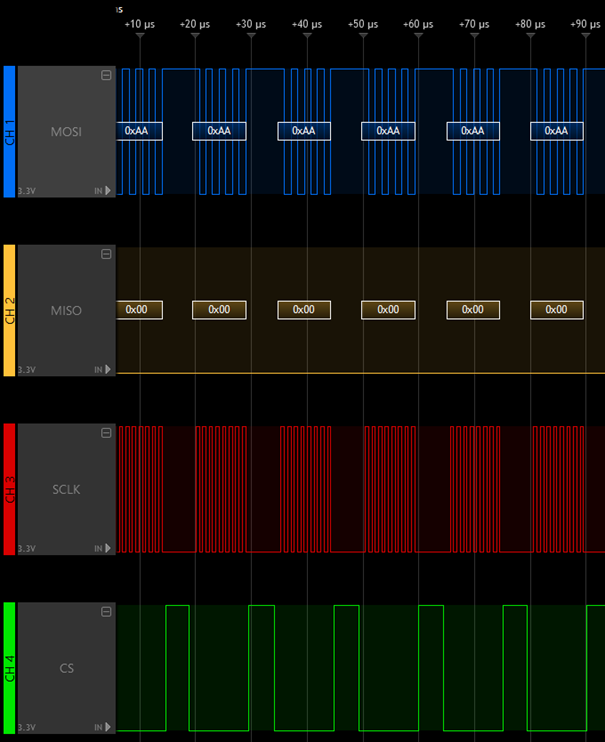This screenshot has height=742, width=605.
Task: Select the red CH 3 color strip
Action: pos(9,489)
